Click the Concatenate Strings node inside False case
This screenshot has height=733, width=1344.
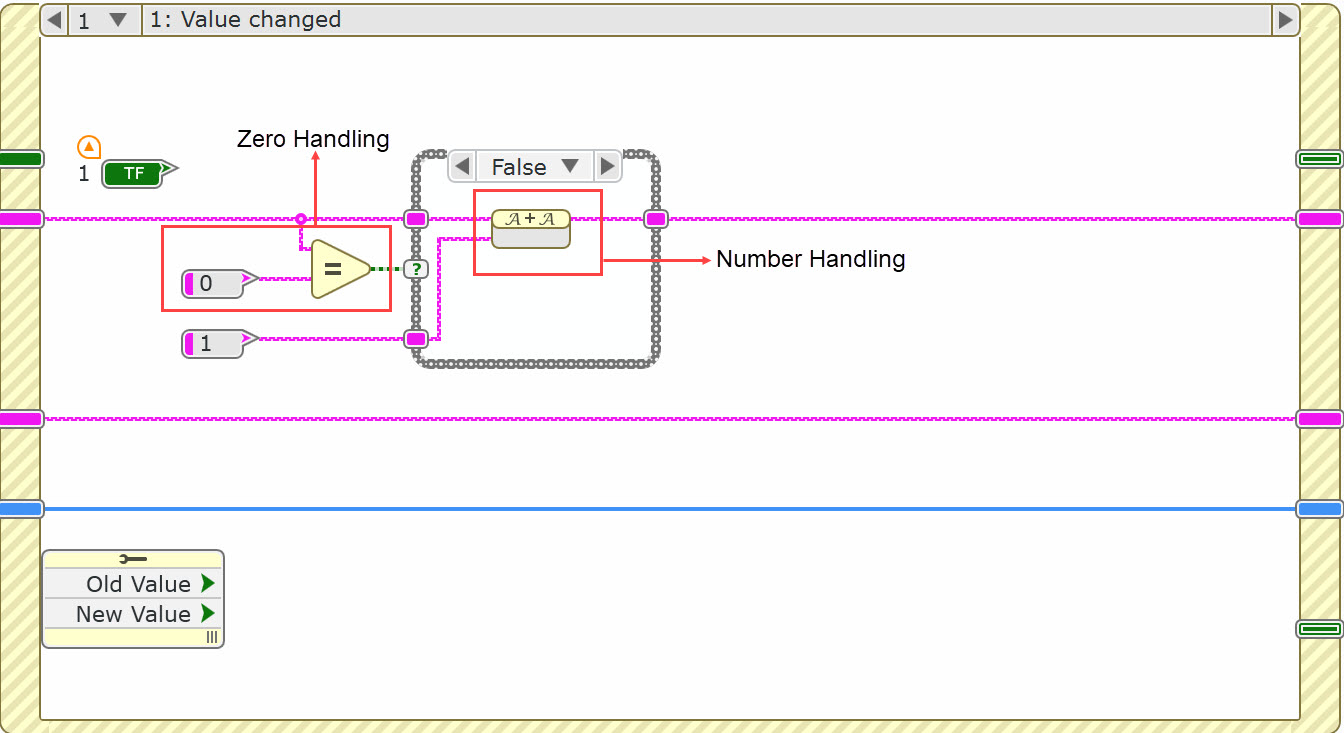coord(530,227)
